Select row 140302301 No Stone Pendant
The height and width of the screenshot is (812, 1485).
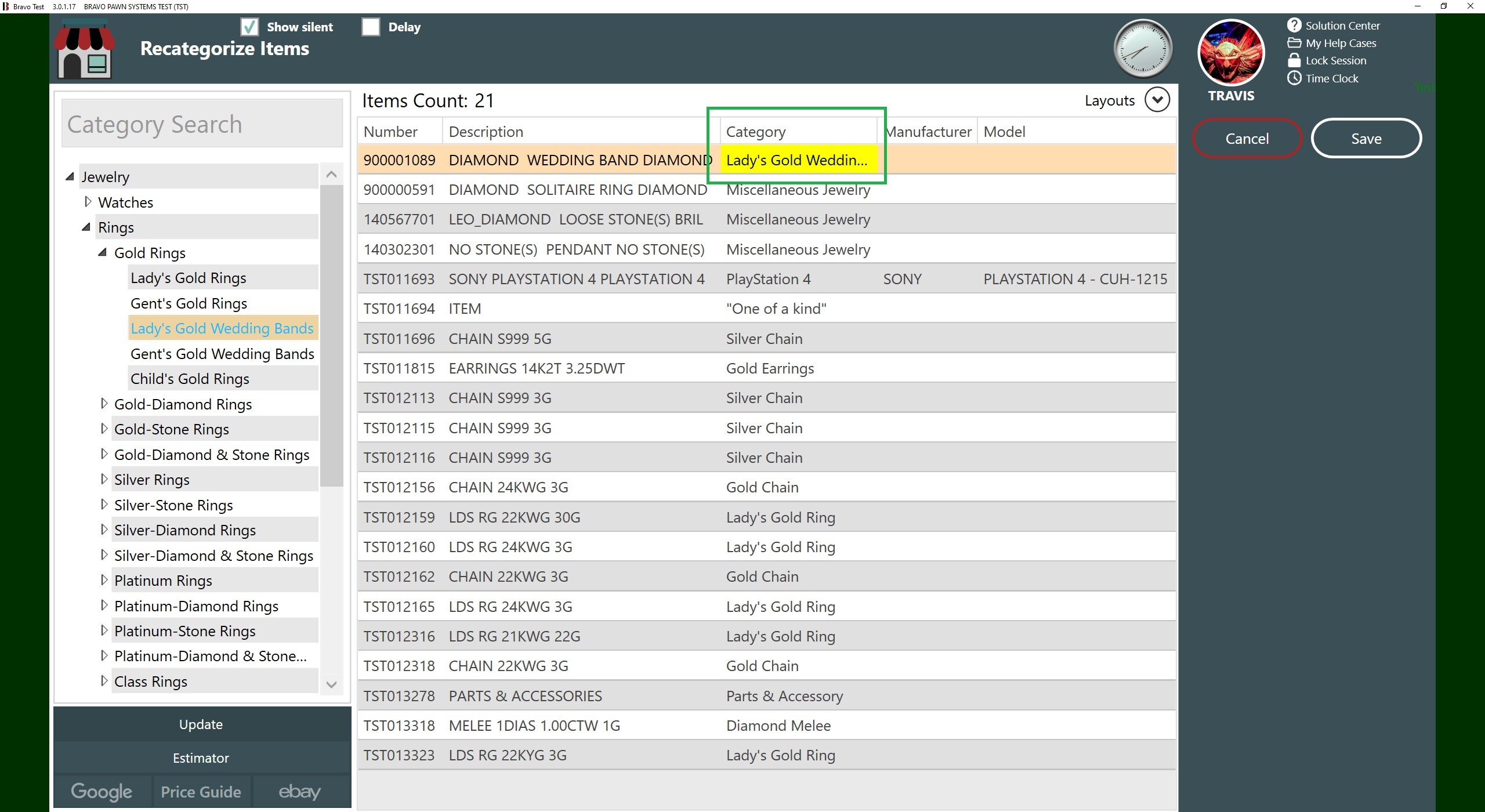click(x=767, y=249)
